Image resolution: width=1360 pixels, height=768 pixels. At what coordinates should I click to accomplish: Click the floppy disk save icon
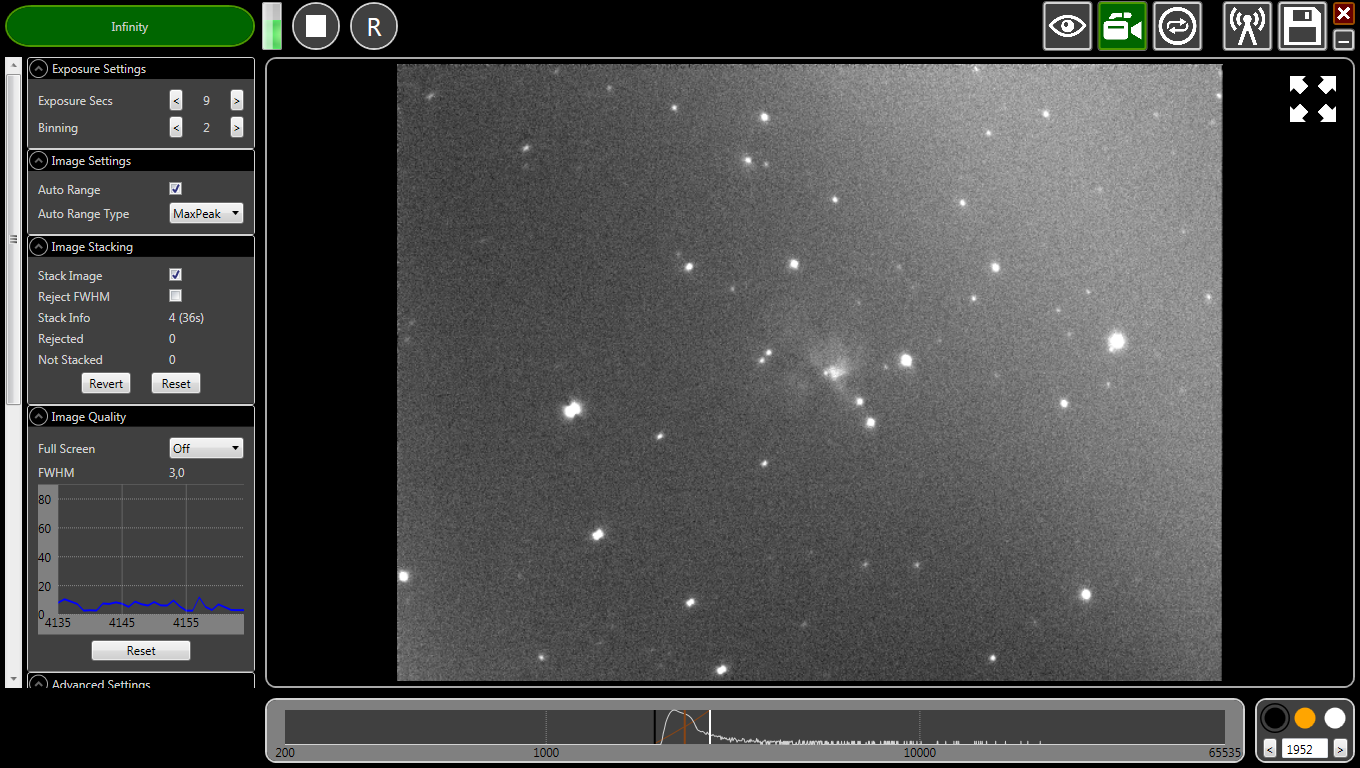pyautogui.click(x=1302, y=26)
